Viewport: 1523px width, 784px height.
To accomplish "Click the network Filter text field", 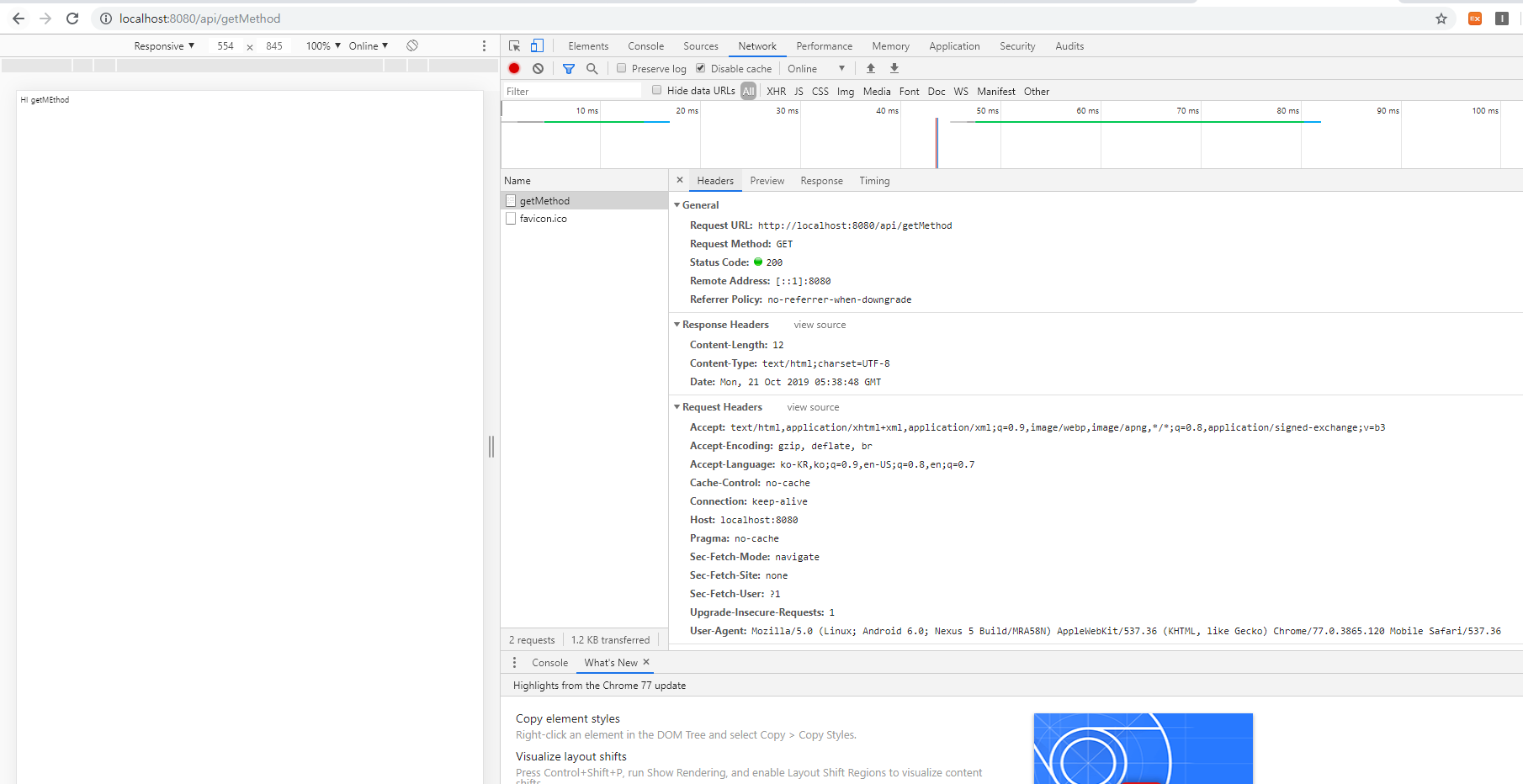I will pyautogui.click(x=572, y=91).
